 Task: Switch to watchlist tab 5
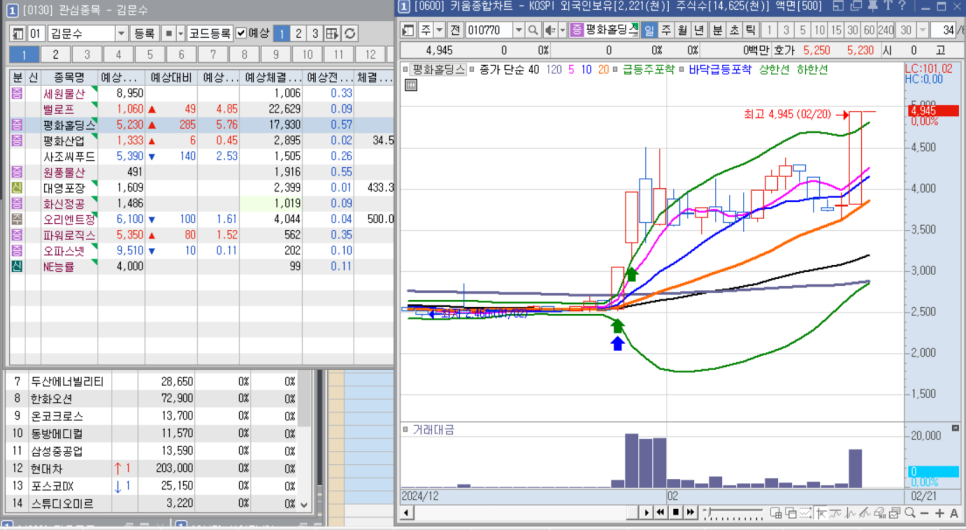click(150, 54)
